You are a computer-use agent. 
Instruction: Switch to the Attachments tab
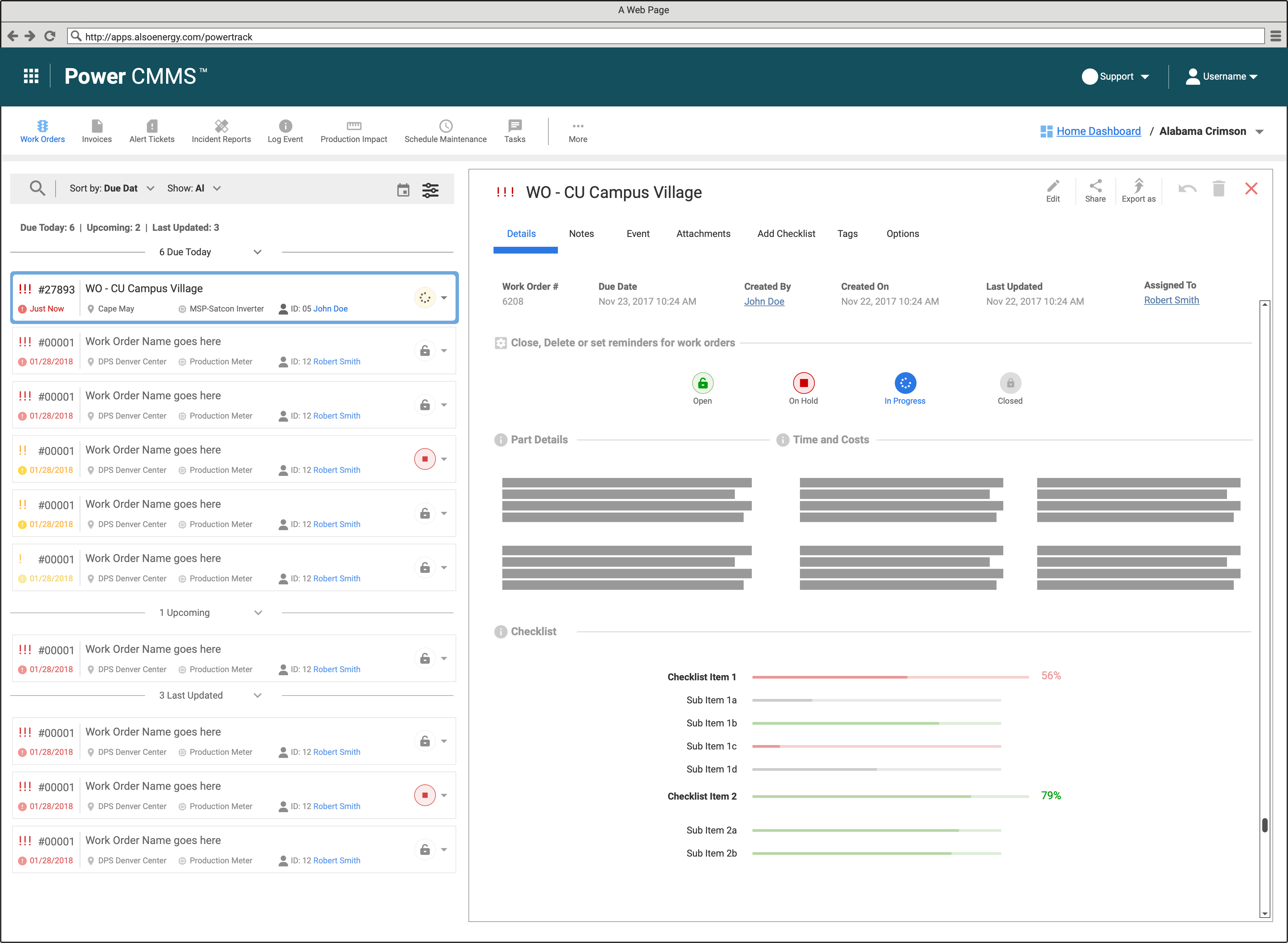[703, 234]
